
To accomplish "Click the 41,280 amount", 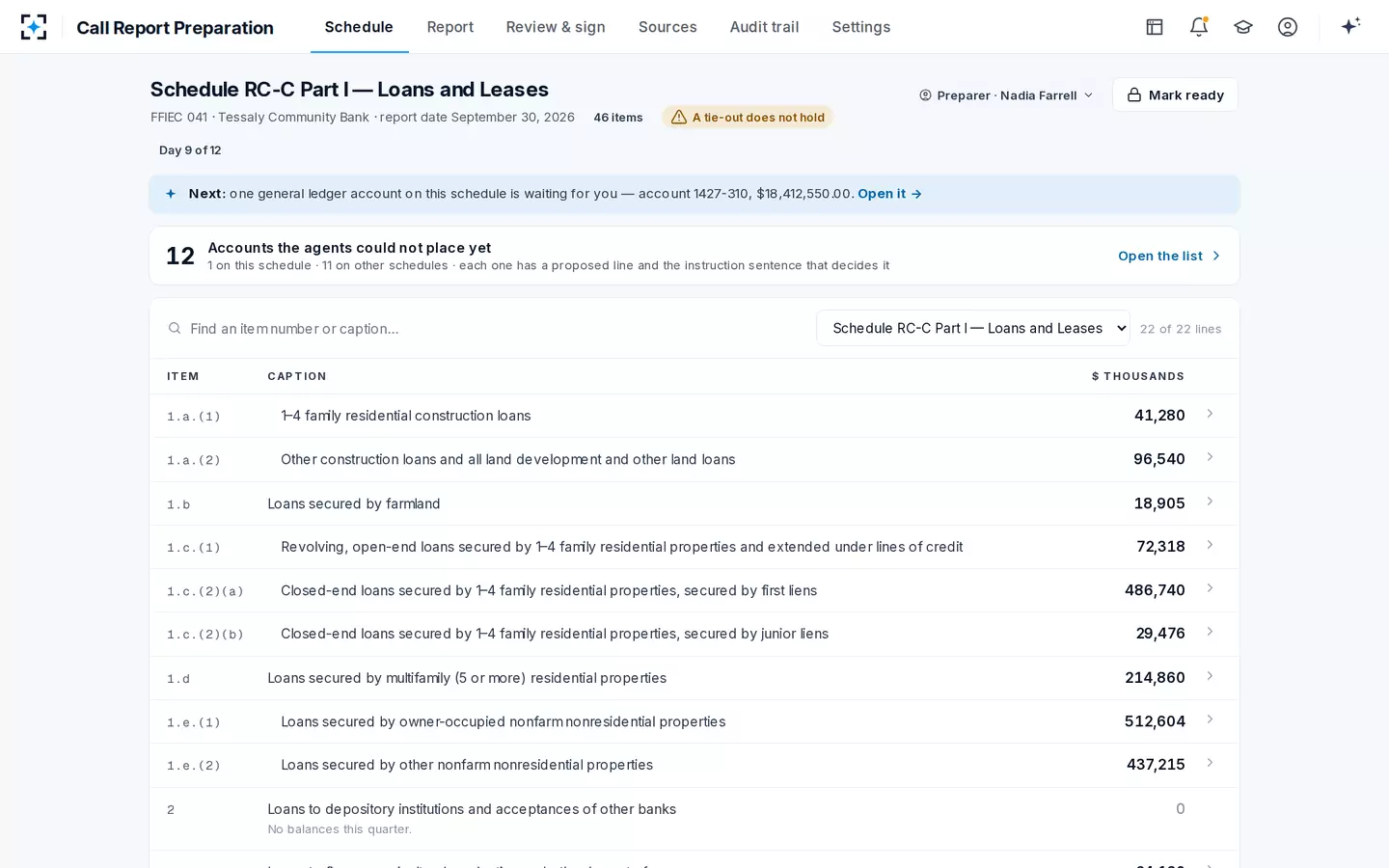I will [1159, 416].
